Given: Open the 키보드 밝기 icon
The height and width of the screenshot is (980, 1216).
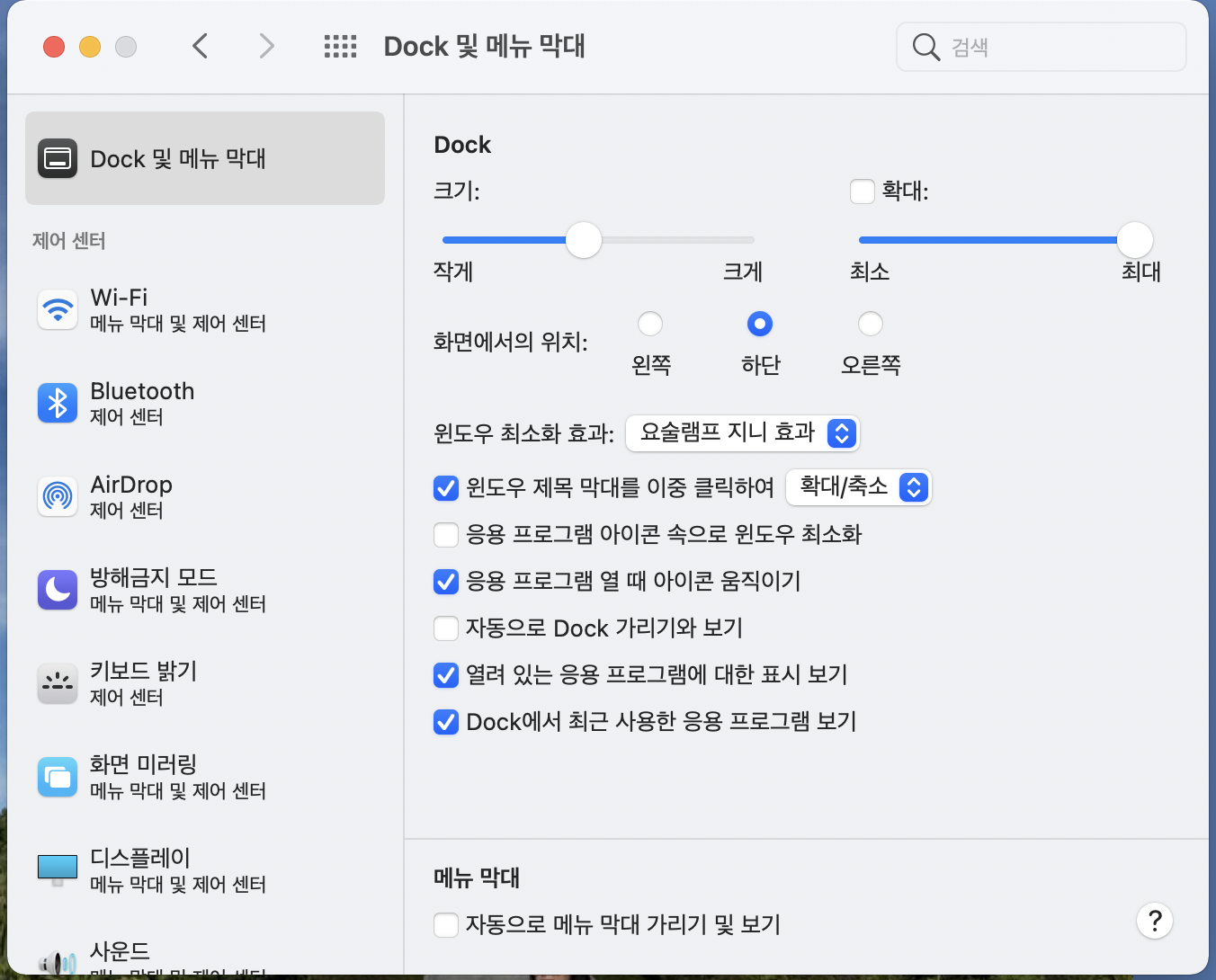Looking at the screenshot, I should tap(58, 683).
